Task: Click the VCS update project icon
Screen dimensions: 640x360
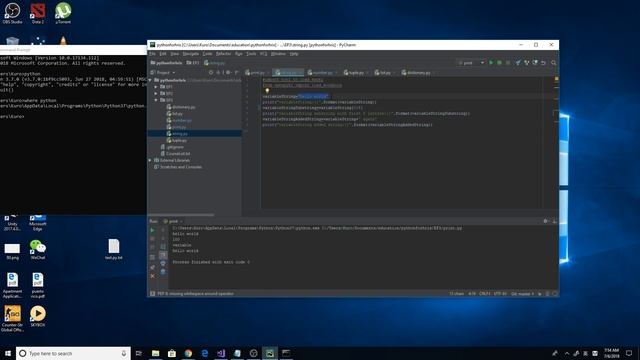Action: point(518,63)
